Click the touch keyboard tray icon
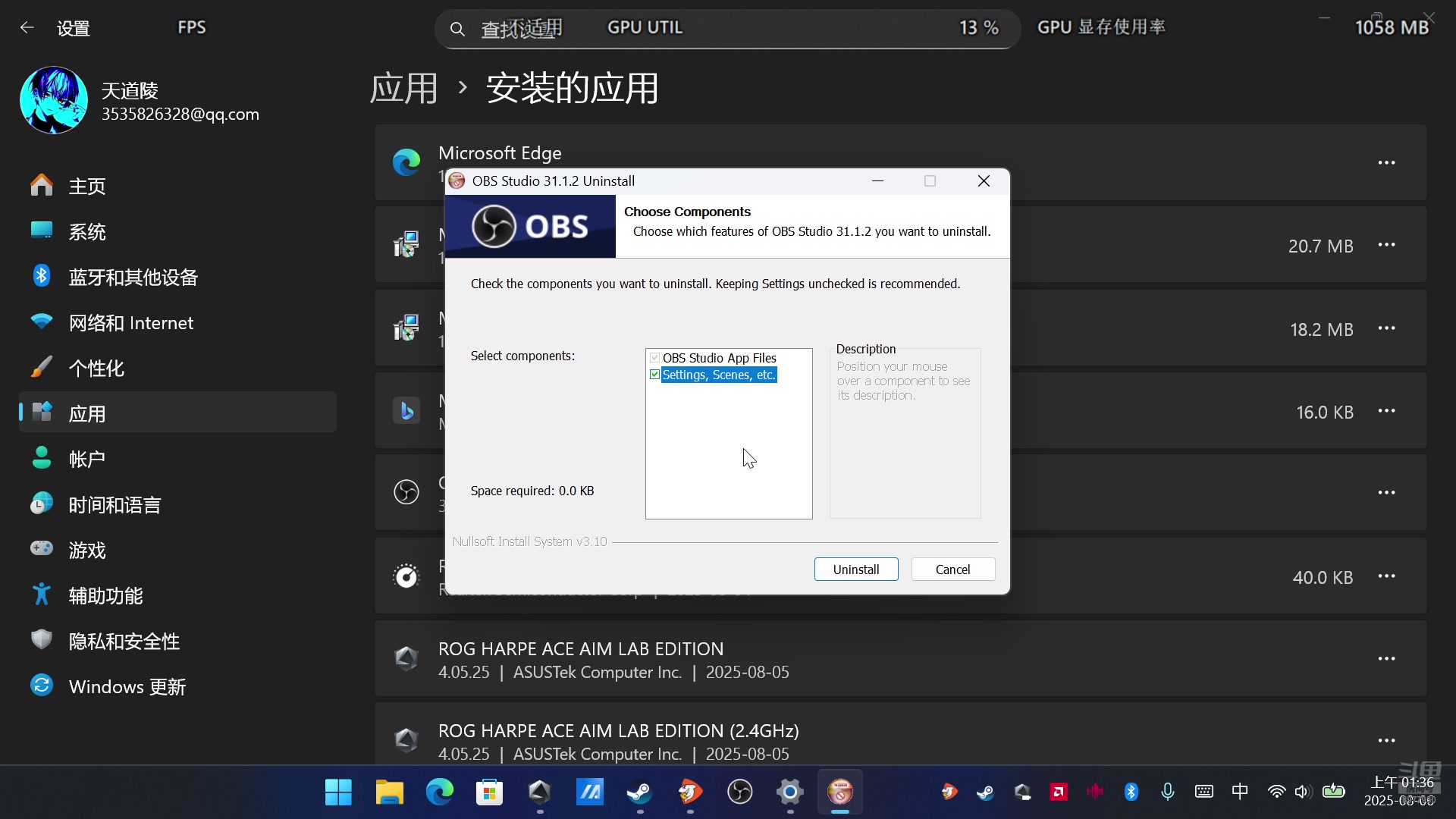The image size is (1456, 819). pyautogui.click(x=1203, y=792)
